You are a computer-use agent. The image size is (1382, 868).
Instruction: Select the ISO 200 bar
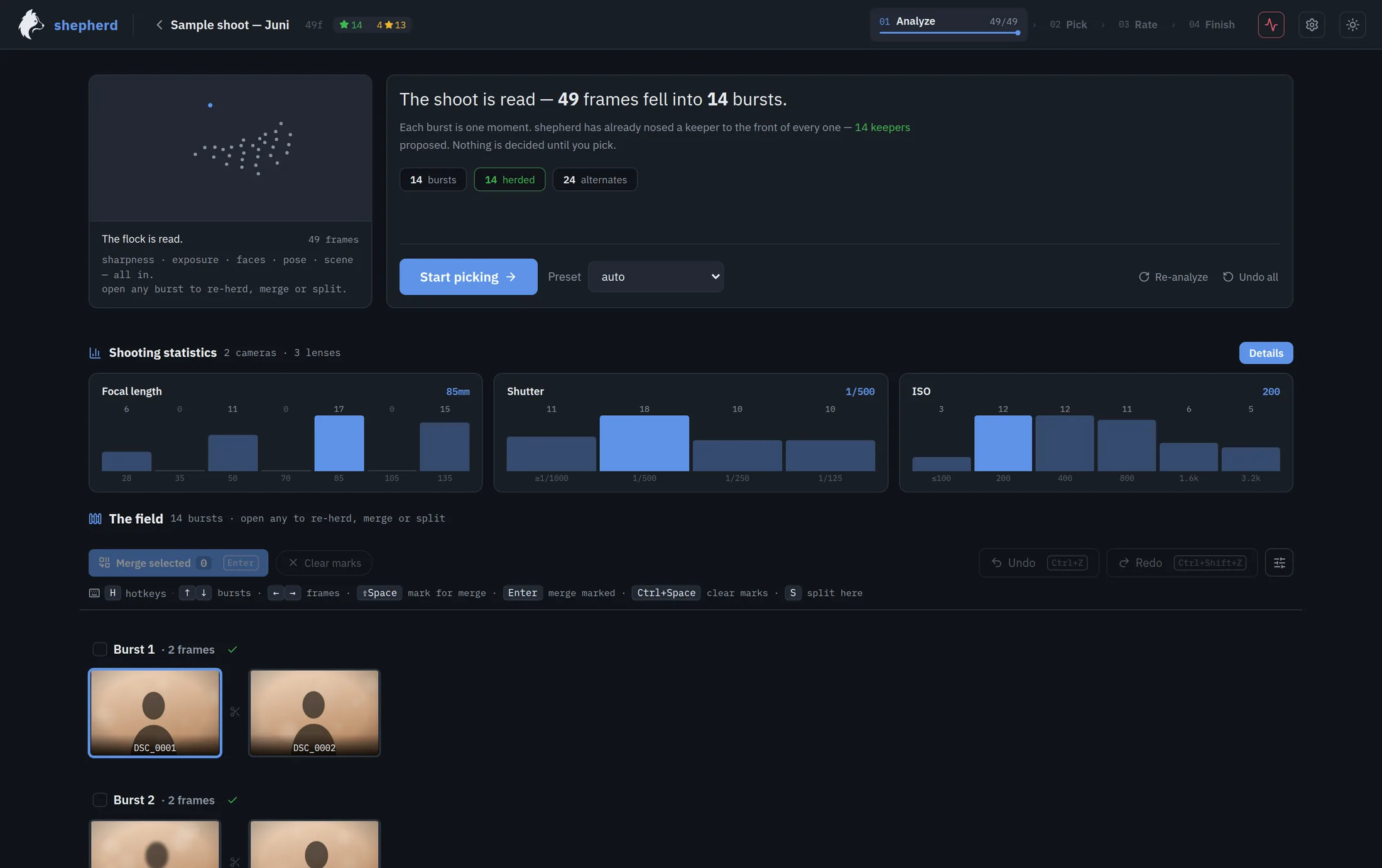(x=1003, y=443)
